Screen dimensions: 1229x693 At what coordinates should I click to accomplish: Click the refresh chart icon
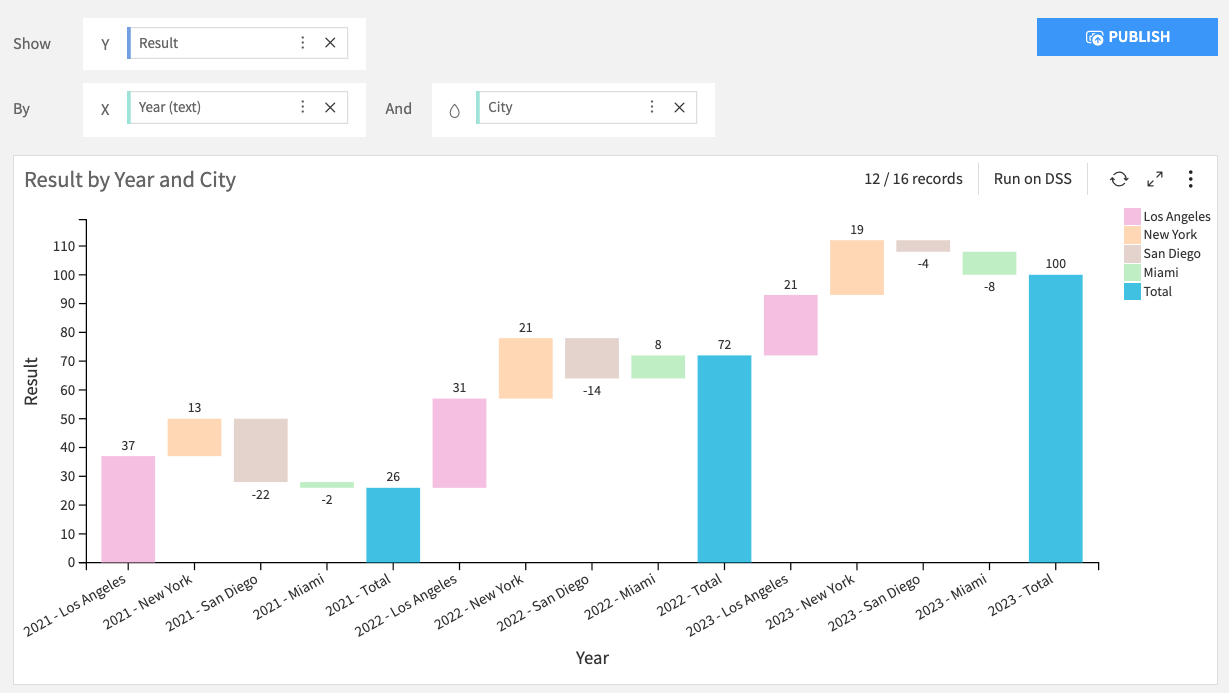[1119, 179]
